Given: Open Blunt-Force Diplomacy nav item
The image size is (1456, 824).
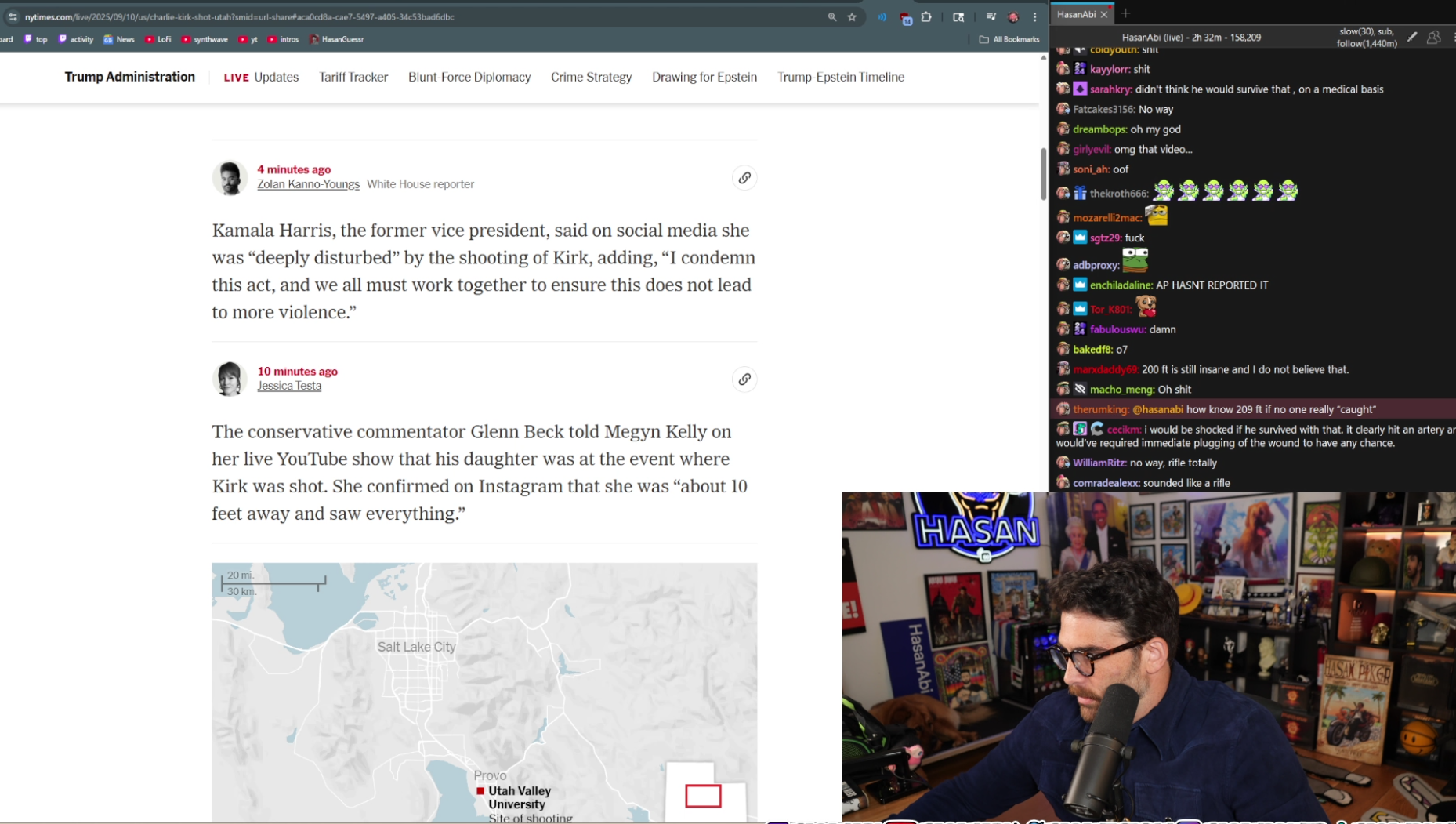Looking at the screenshot, I should (469, 77).
